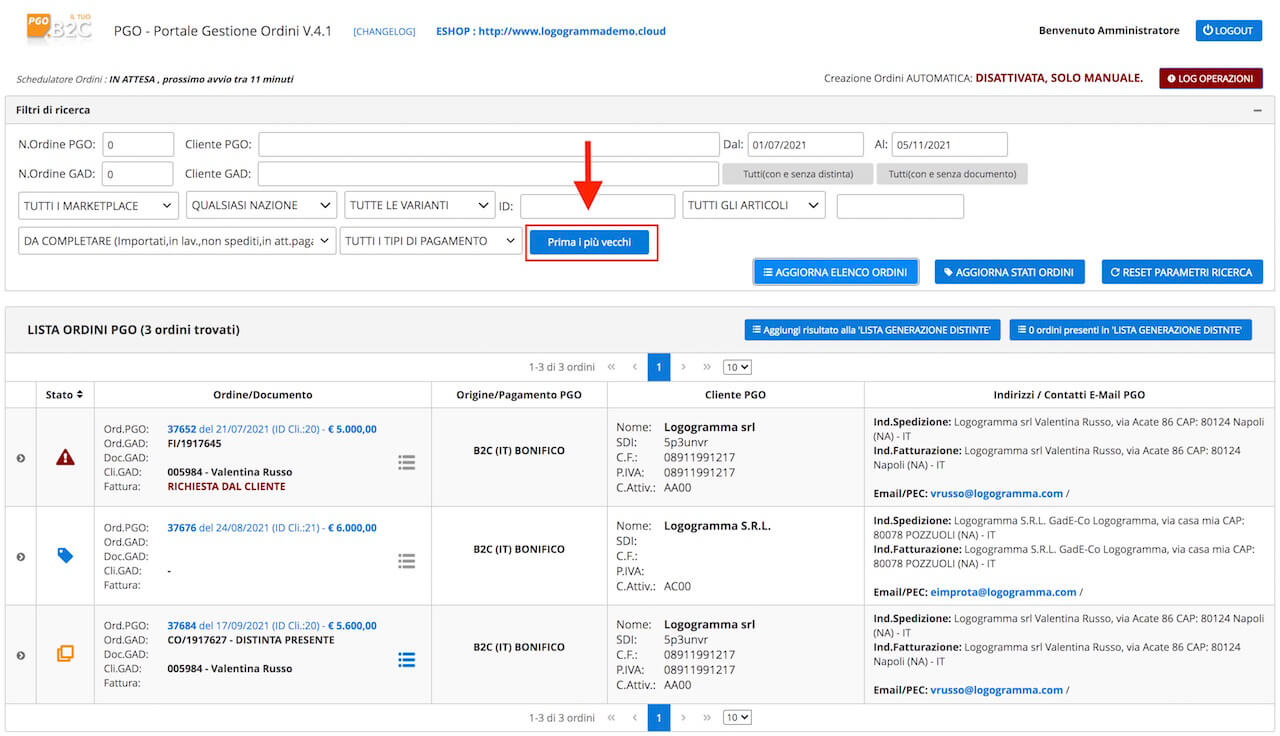The image size is (1280, 736).
Task: Toggle the 'Prima i più vecchi' sort order
Action: pyautogui.click(x=589, y=243)
